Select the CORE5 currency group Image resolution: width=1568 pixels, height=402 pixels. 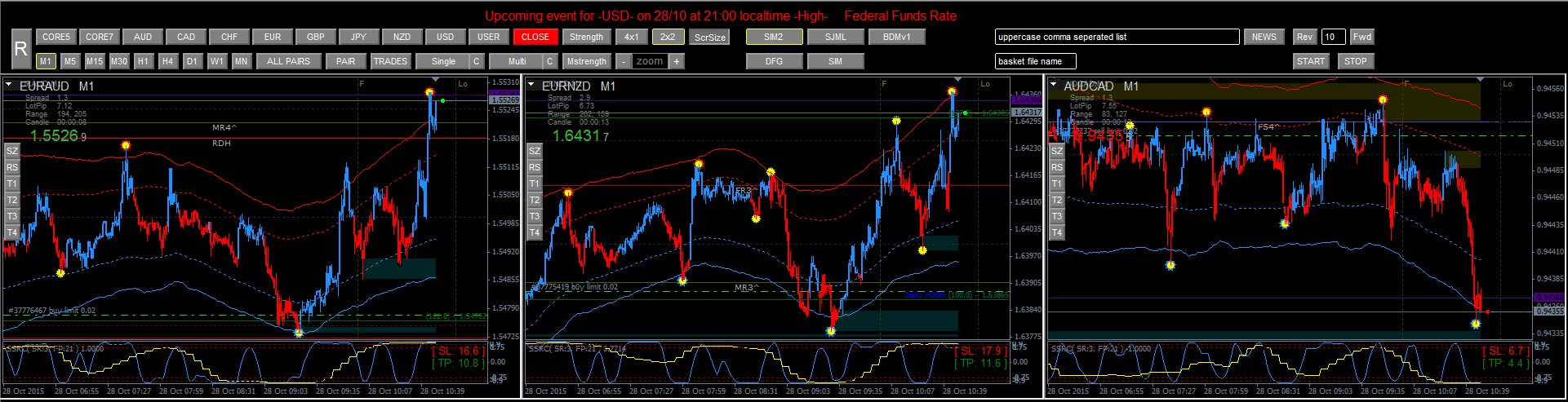click(x=56, y=37)
